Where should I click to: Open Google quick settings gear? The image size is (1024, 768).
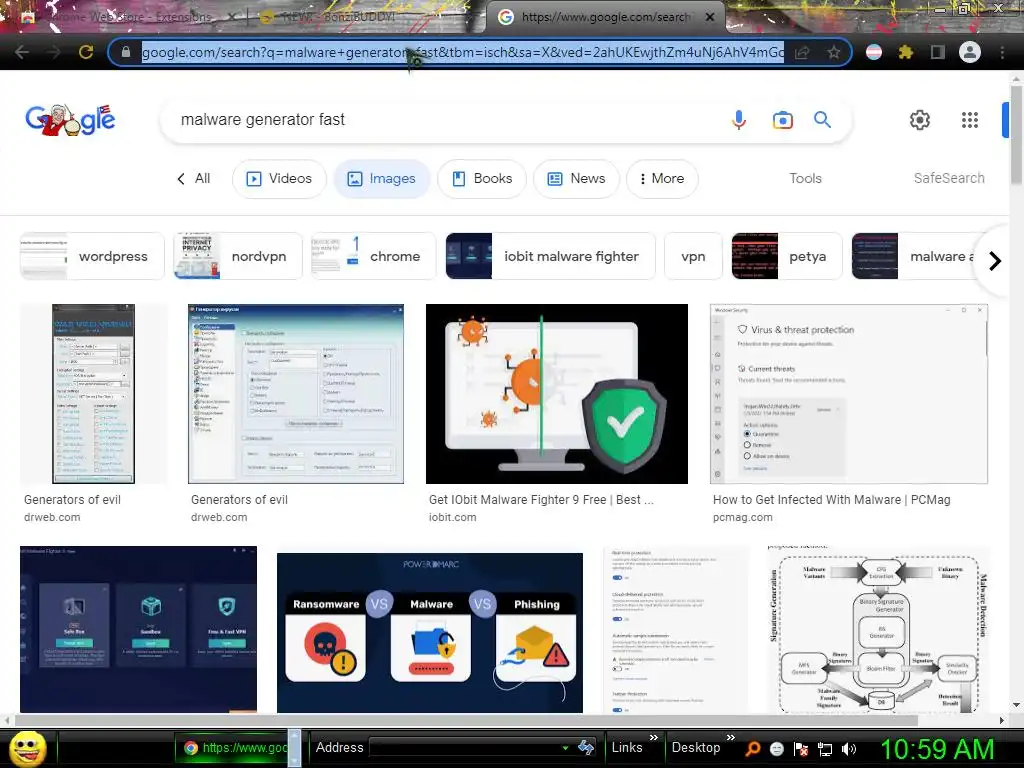click(x=920, y=120)
